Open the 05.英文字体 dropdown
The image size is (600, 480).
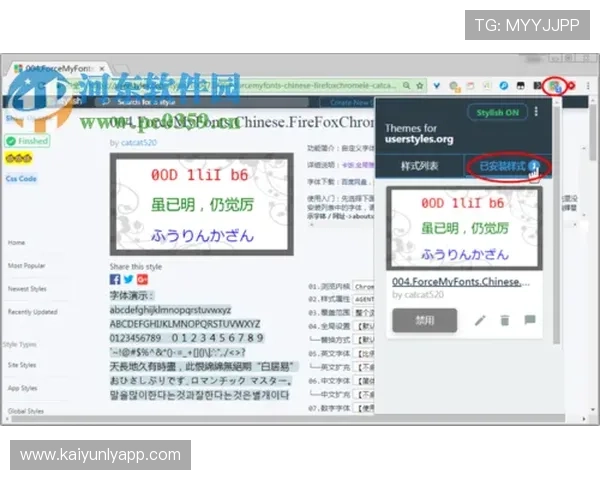(363, 353)
